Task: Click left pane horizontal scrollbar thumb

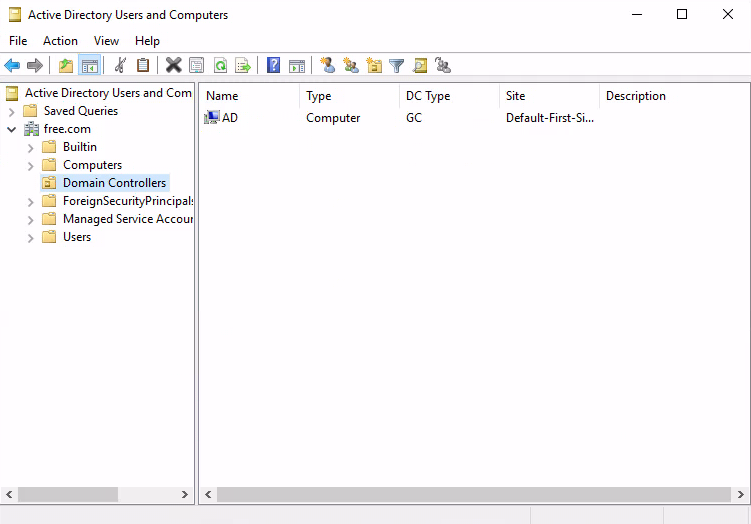Action: tap(68, 494)
